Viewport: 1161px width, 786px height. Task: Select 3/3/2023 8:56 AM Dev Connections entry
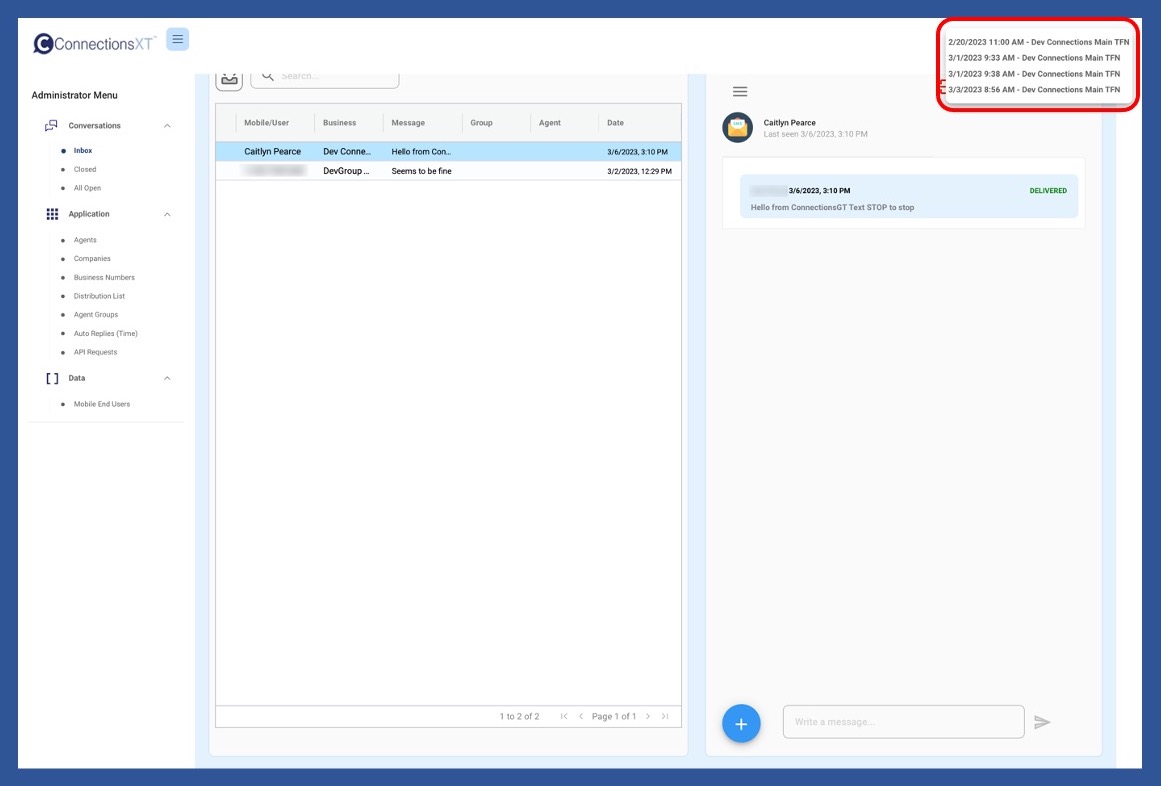[x=1034, y=90]
